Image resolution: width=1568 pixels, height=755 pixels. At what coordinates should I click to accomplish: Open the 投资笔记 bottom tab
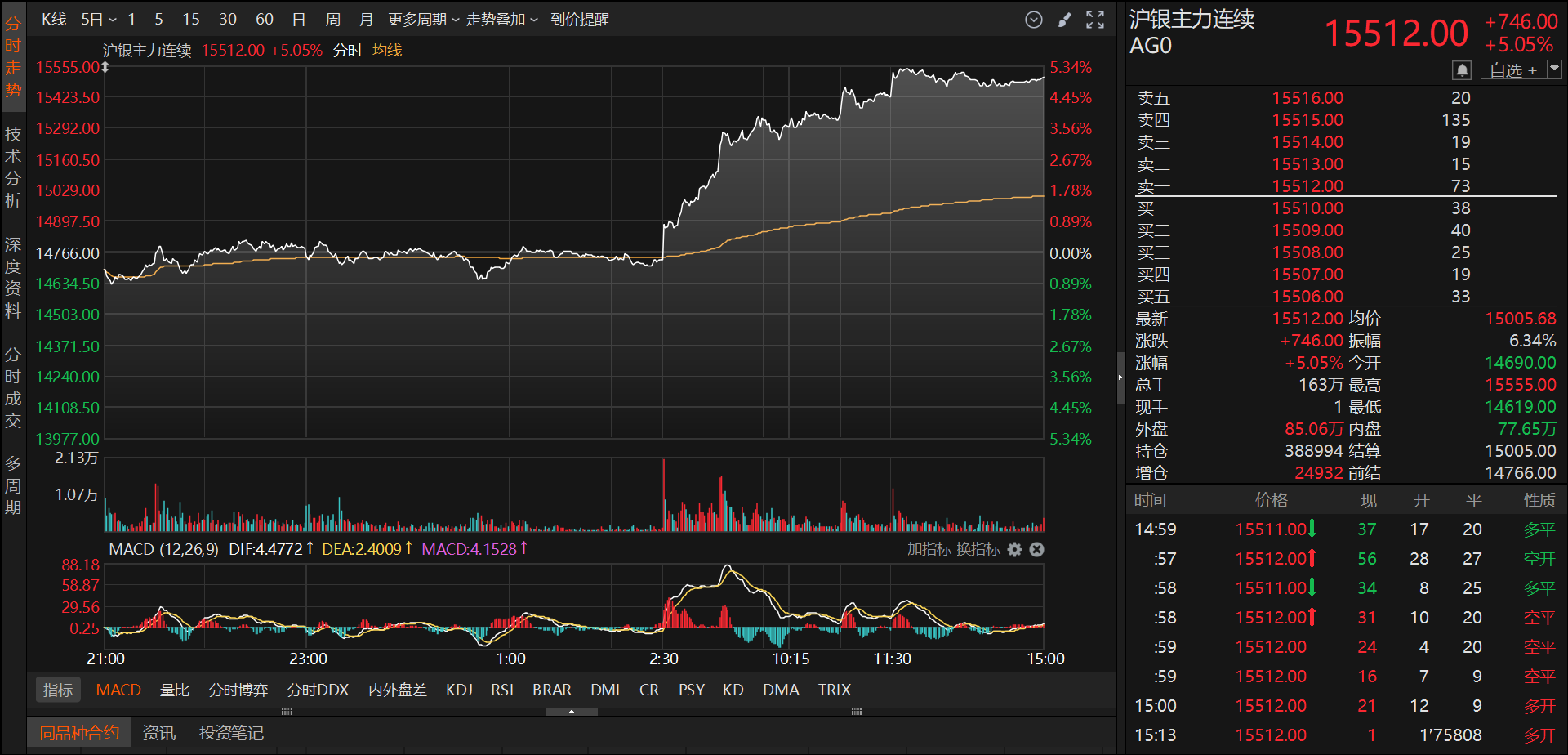pyautogui.click(x=231, y=733)
